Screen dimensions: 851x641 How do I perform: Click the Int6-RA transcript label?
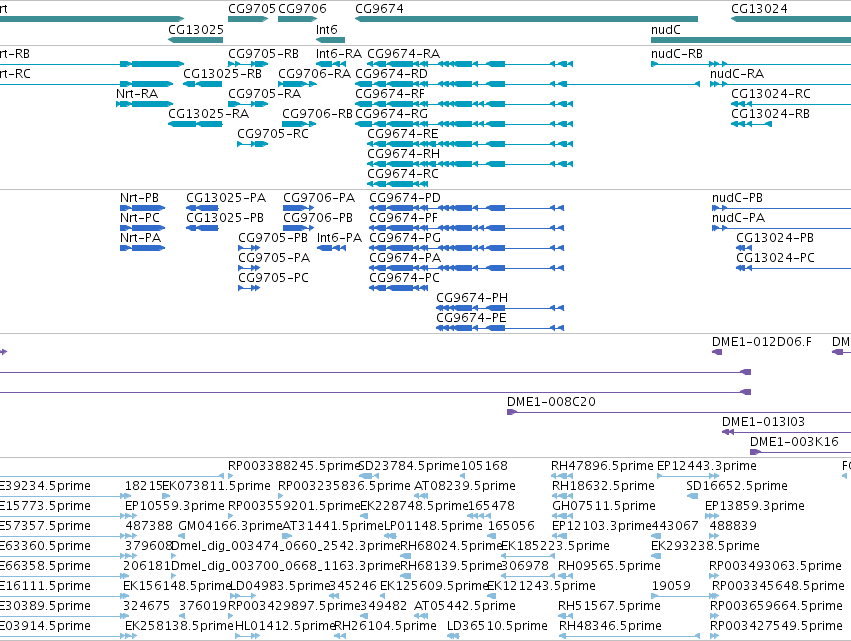pos(339,54)
